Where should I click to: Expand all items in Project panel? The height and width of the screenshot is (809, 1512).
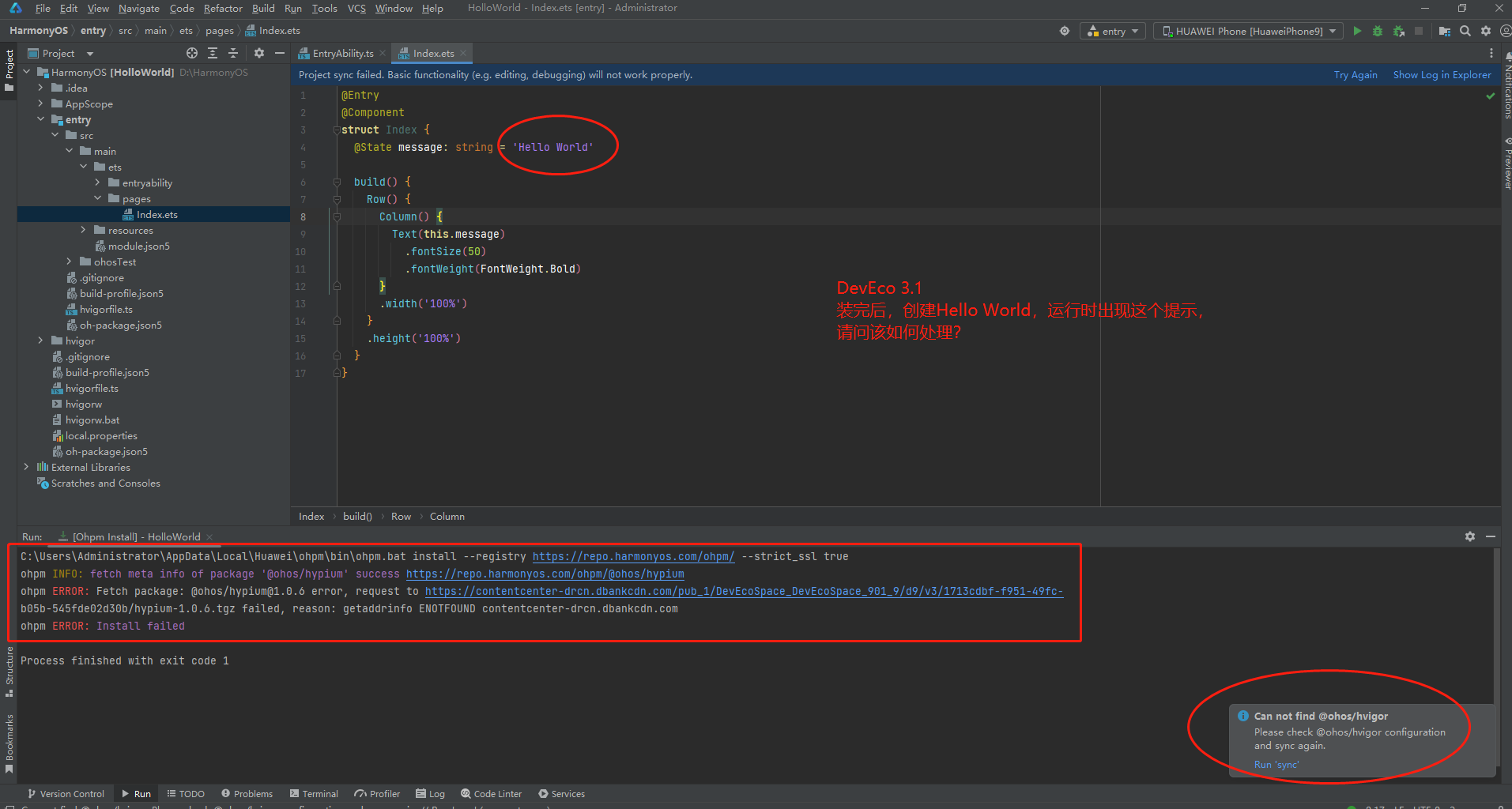(213, 53)
